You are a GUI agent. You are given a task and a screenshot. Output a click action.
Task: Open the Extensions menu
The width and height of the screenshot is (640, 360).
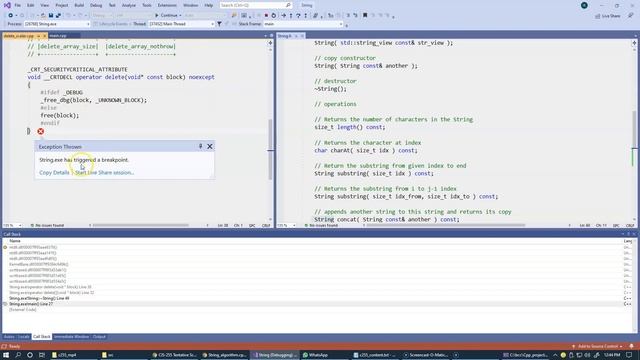point(167,5)
